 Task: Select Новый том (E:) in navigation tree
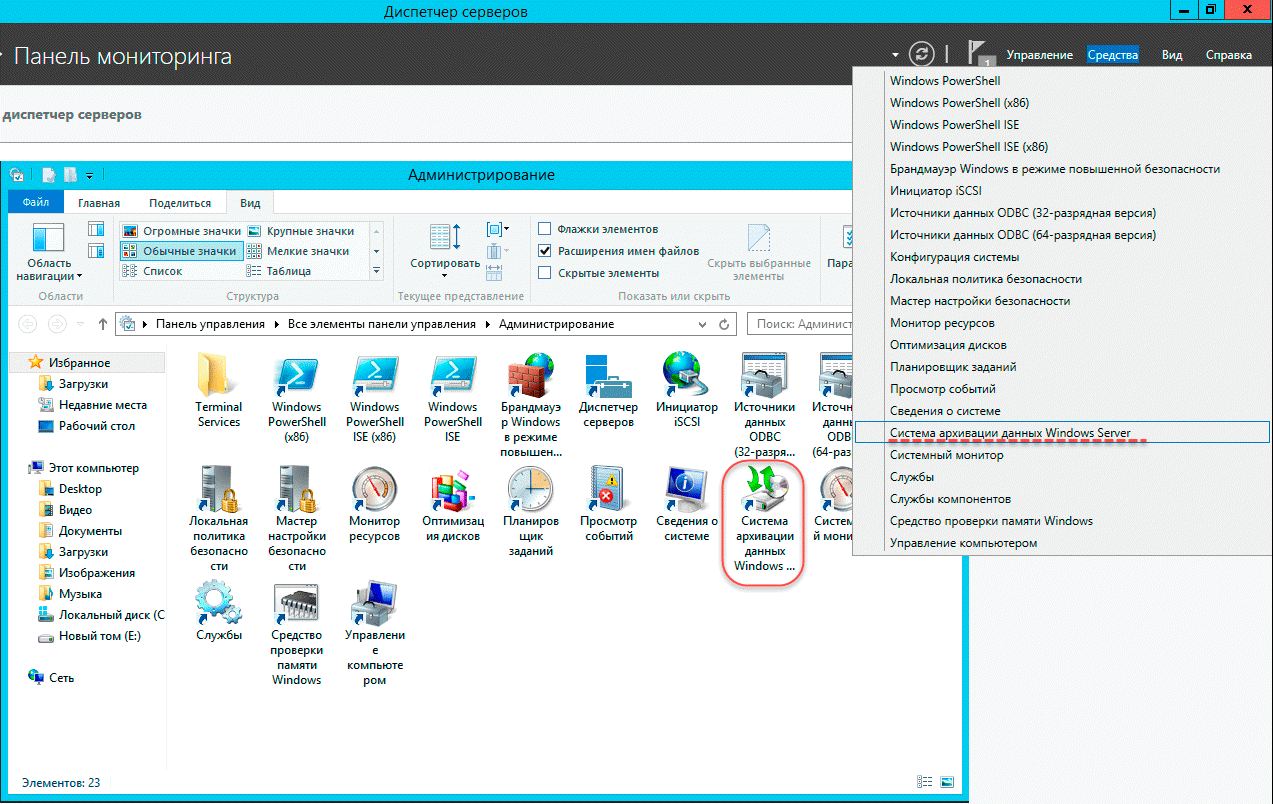pos(100,636)
